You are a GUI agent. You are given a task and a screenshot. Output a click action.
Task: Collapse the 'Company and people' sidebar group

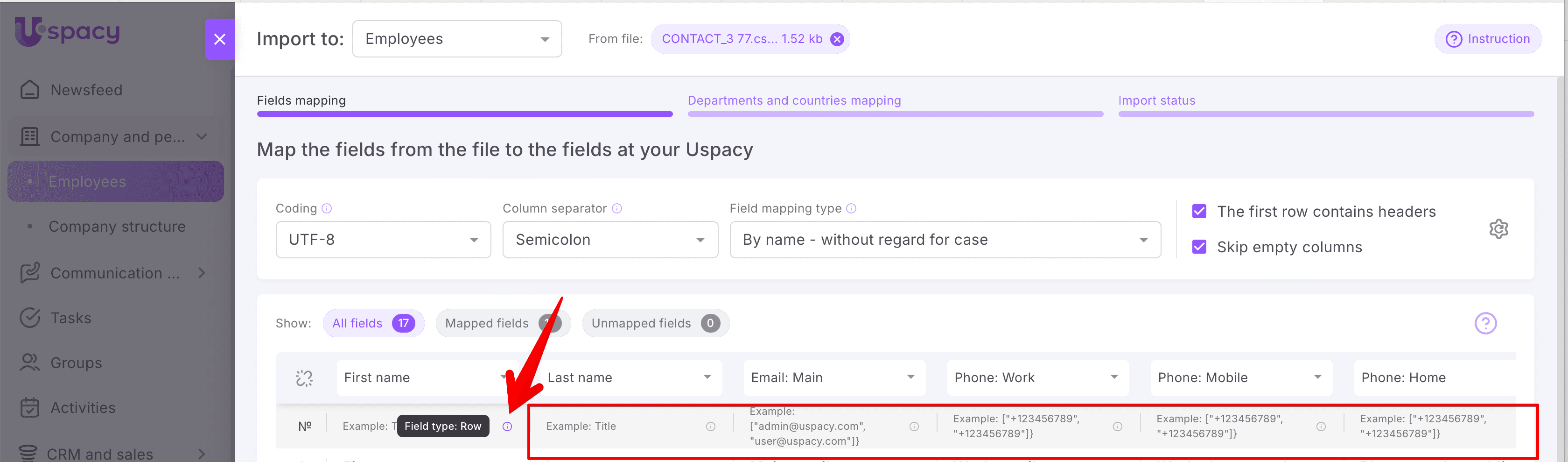202,136
